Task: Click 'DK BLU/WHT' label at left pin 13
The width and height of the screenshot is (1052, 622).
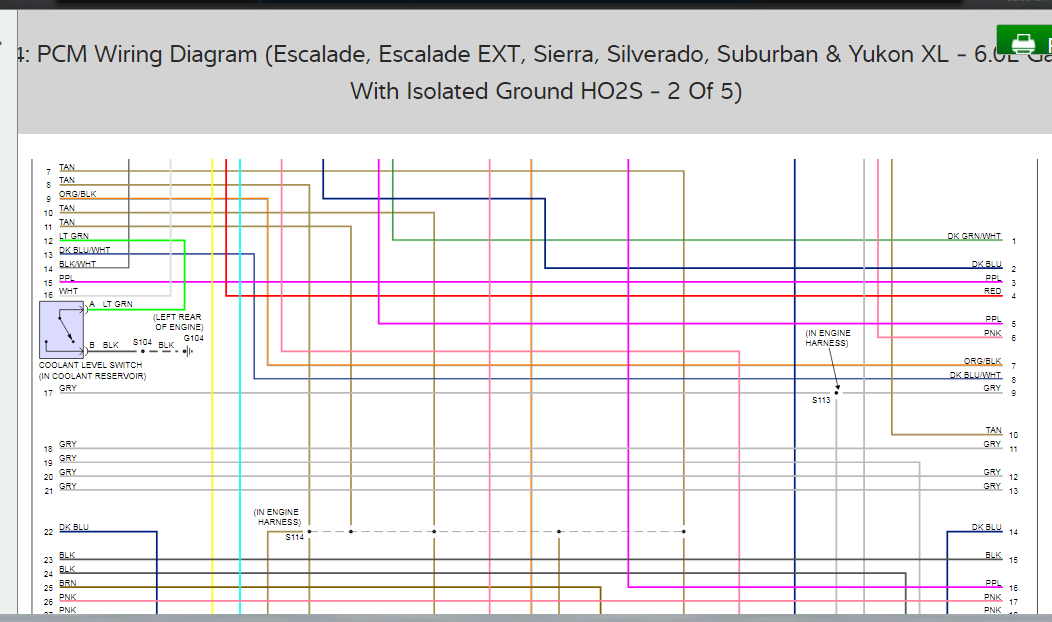Action: (x=85, y=250)
